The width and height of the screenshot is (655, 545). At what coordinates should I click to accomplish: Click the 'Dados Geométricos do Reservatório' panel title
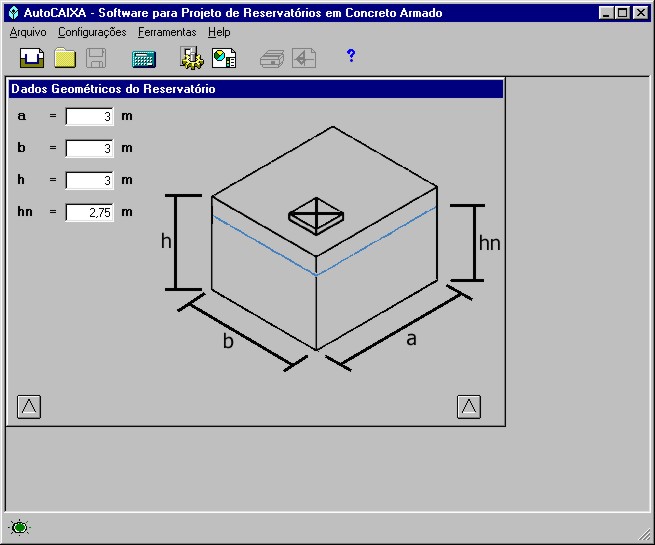point(113,89)
